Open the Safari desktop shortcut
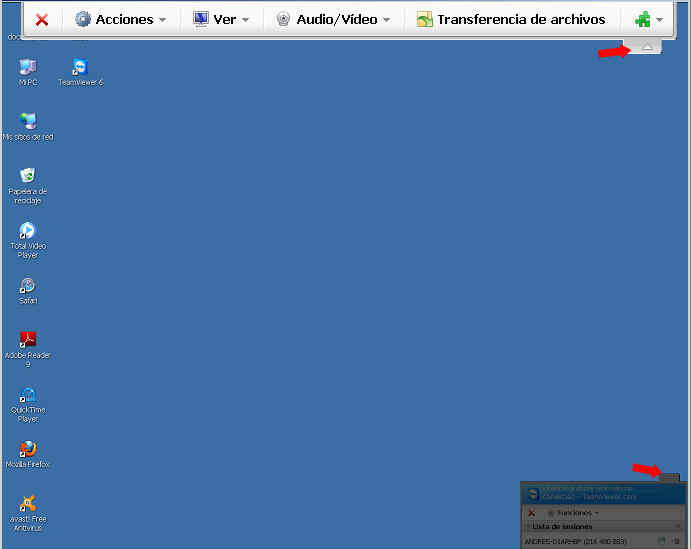Screen dimensions: 691x549 pyautogui.click(x=28, y=286)
